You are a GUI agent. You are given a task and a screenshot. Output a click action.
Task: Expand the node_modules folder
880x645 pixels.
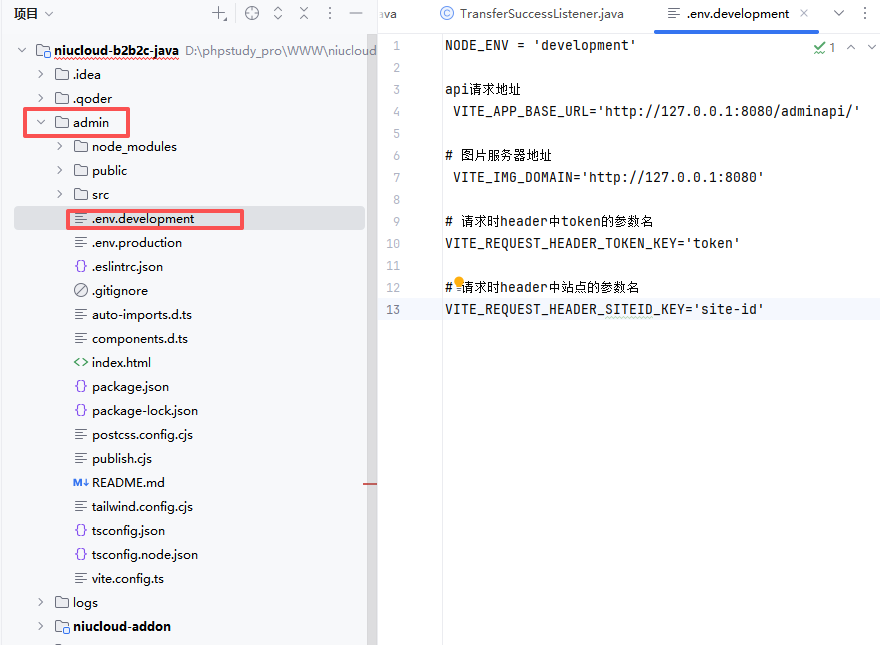(x=60, y=147)
